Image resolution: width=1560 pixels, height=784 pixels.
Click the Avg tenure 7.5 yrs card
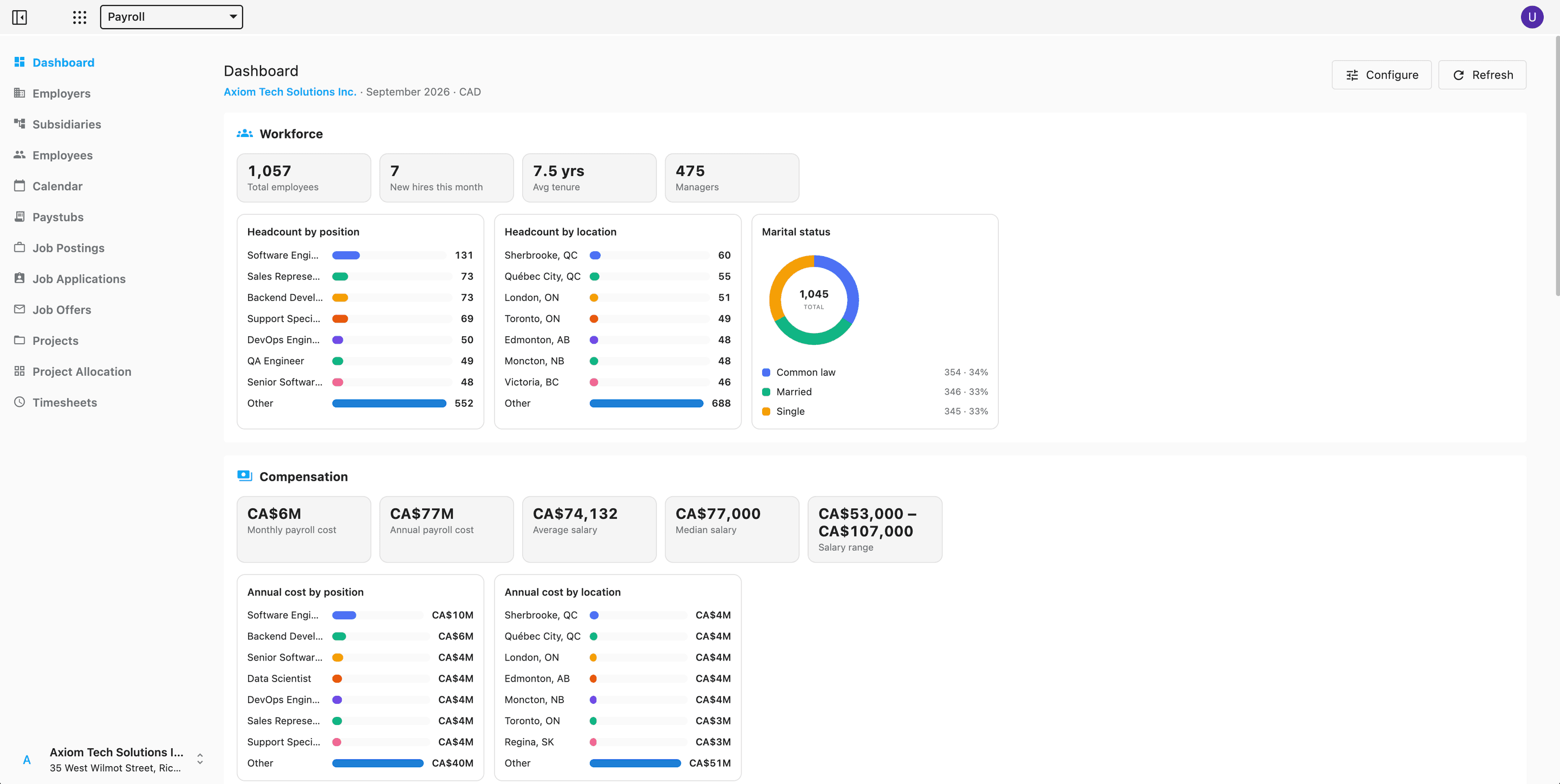(589, 178)
